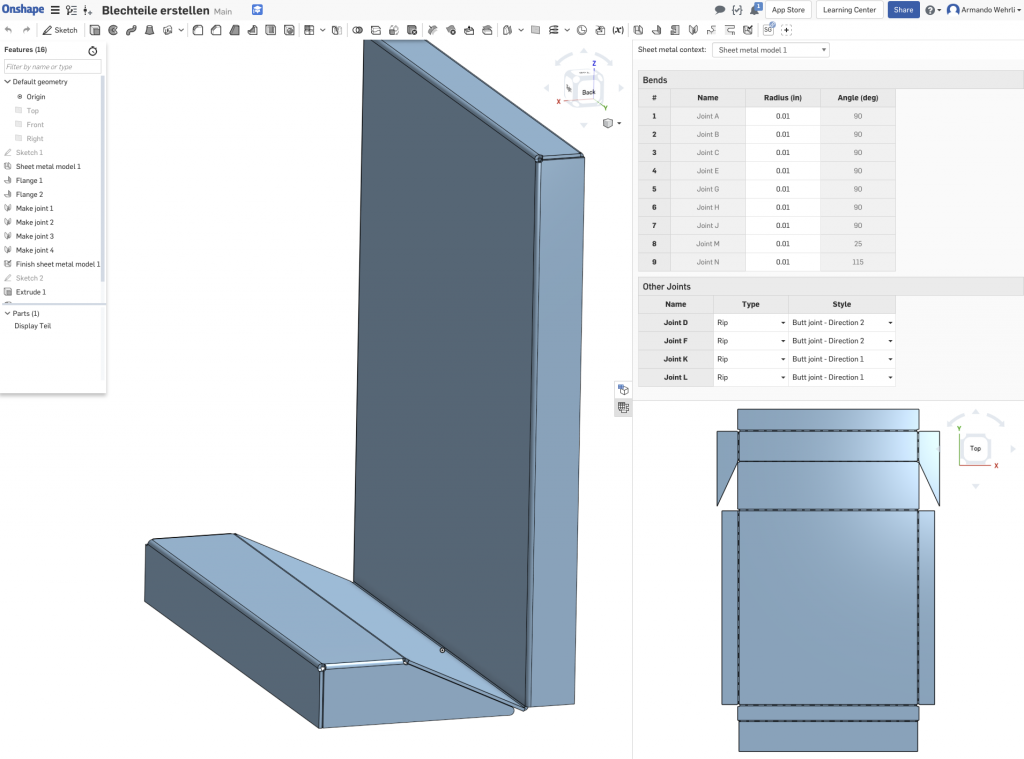The image size is (1024, 759).
Task: Open the Sheet metal context dropdown
Action: [x=771, y=50]
